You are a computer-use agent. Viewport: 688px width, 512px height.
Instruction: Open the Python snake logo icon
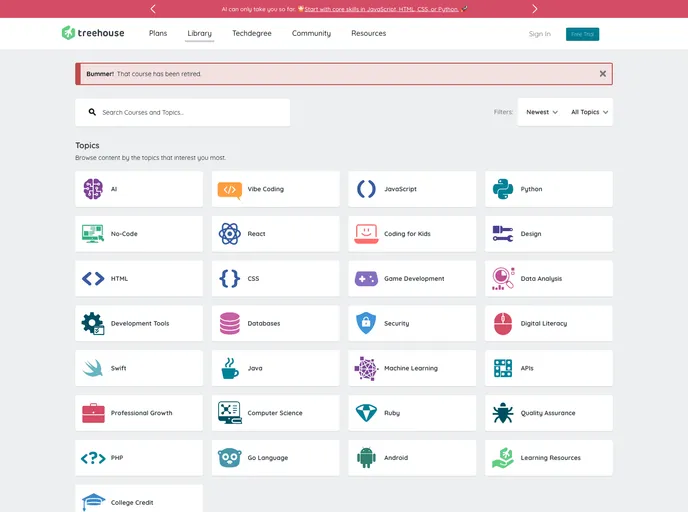503,189
